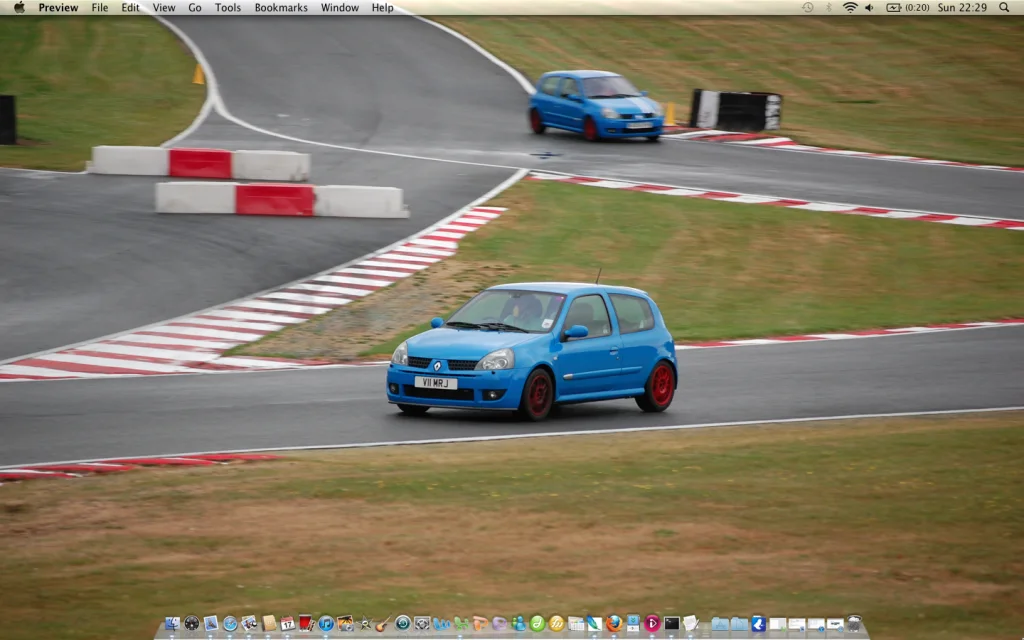This screenshot has width=1024, height=640.
Task: Open the pink circular app in Dock
Action: [652, 624]
